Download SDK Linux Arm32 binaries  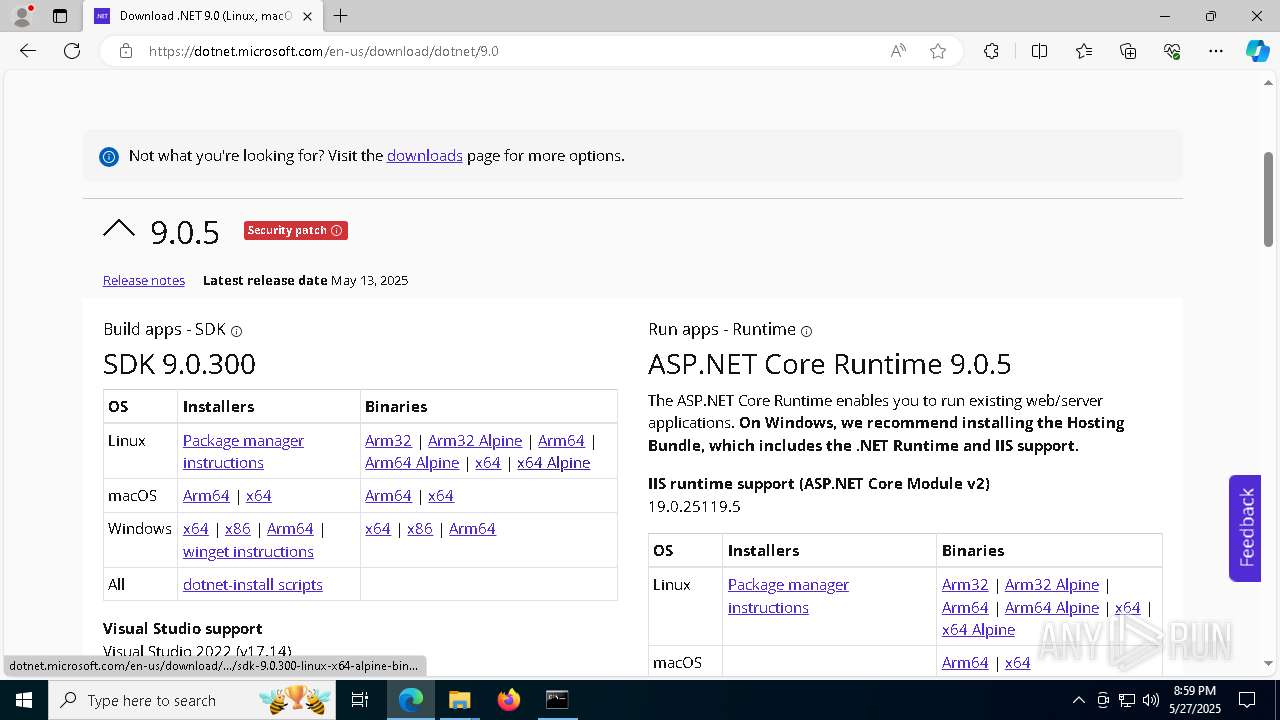tap(388, 440)
